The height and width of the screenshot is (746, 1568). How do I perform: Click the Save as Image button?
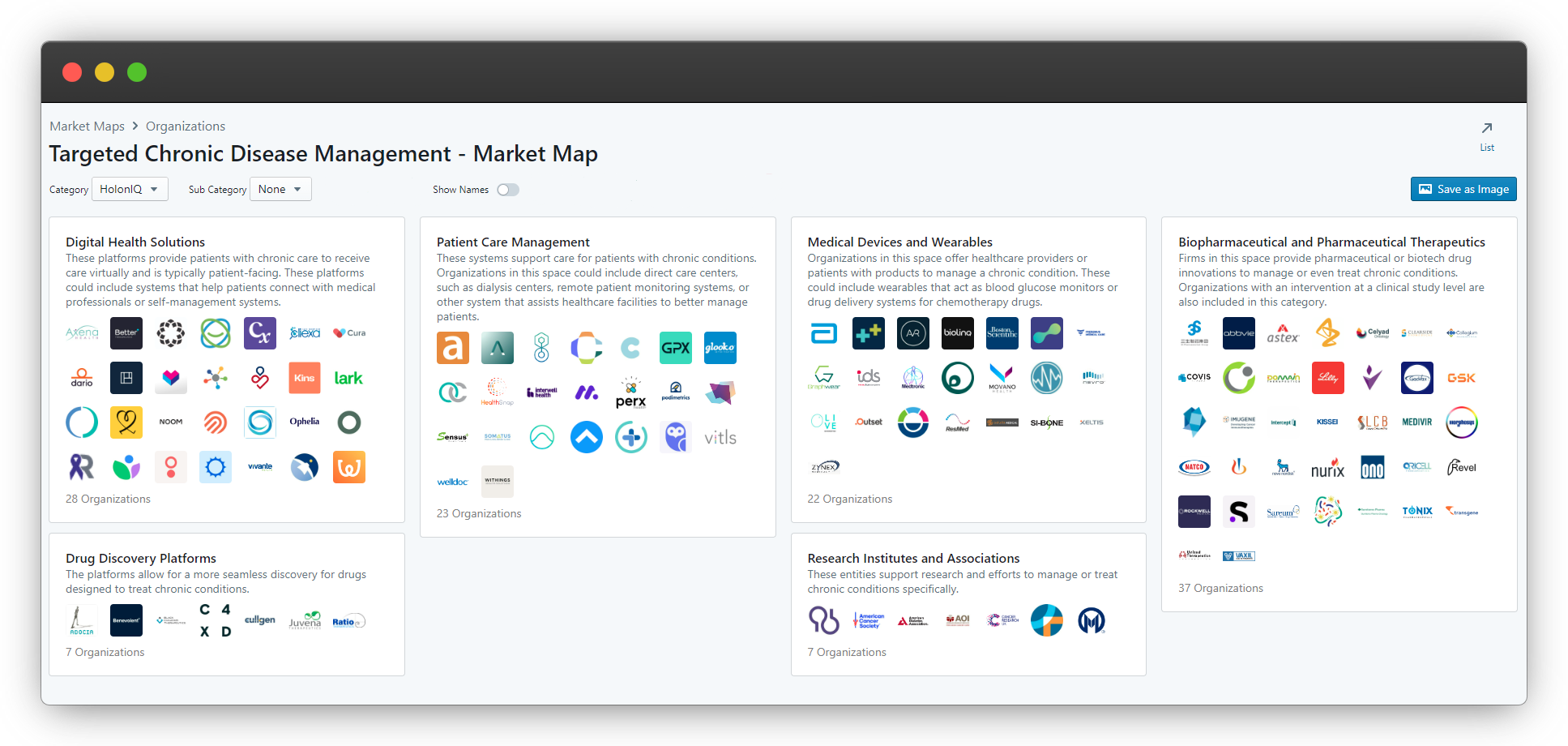pos(1463,189)
